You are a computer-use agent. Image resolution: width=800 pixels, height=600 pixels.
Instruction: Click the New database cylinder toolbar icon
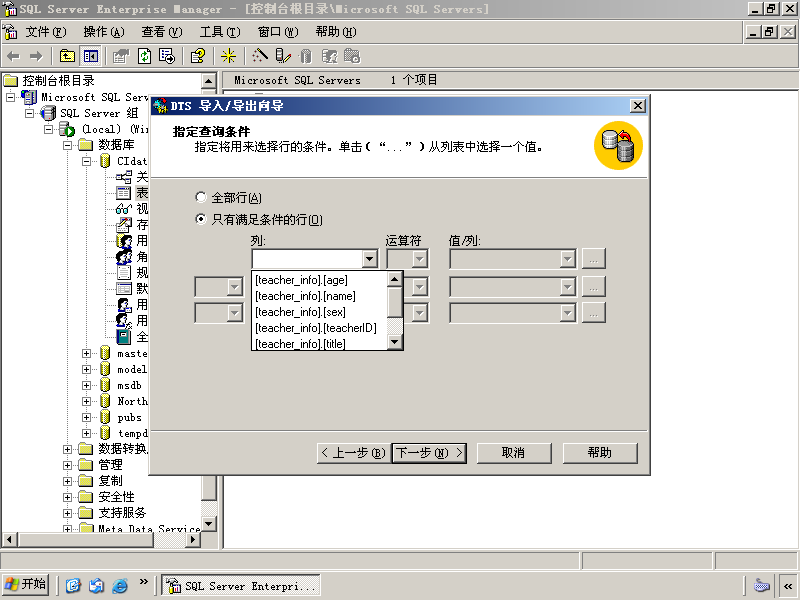coord(306,56)
